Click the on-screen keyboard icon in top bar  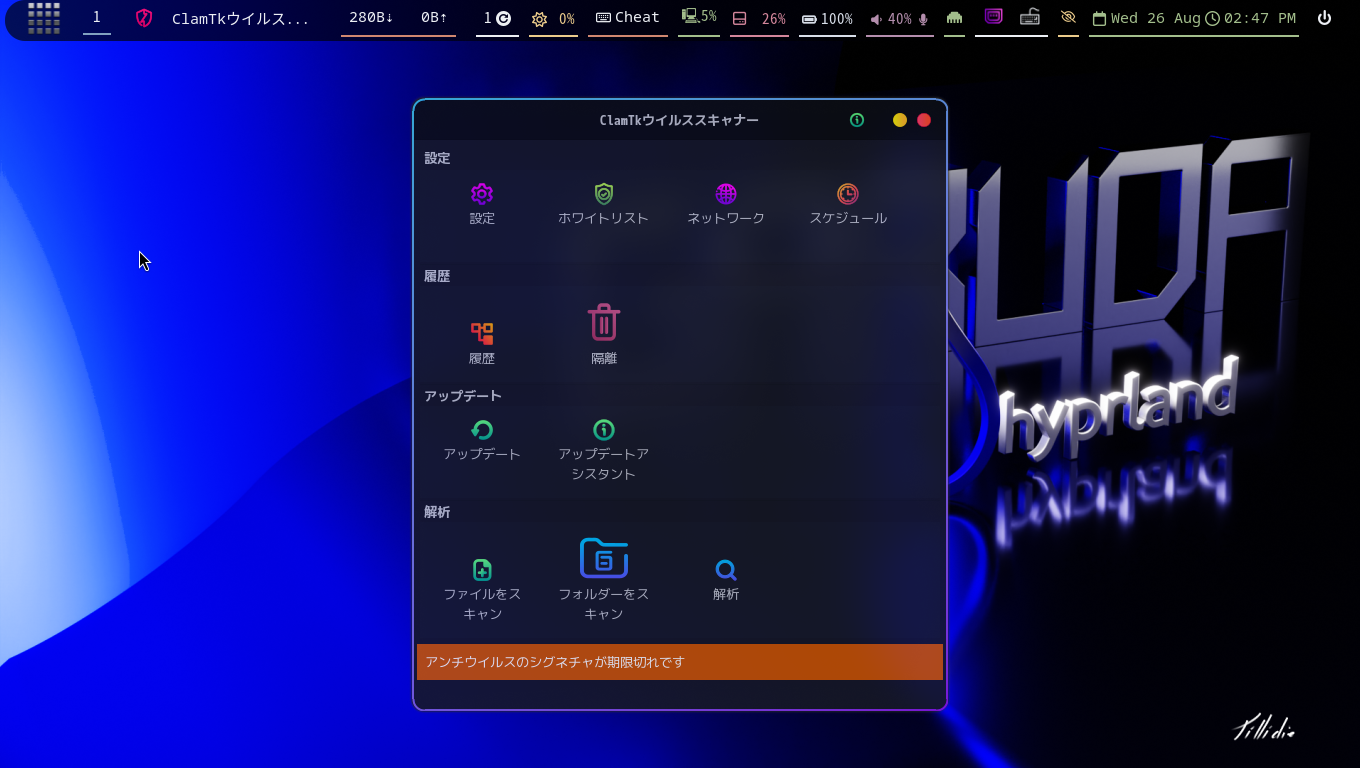[x=1030, y=17]
